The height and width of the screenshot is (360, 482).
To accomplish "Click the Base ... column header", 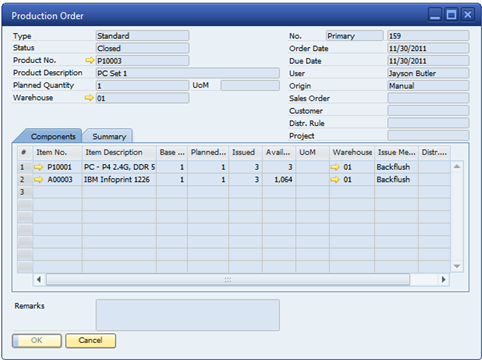I will click(172, 152).
